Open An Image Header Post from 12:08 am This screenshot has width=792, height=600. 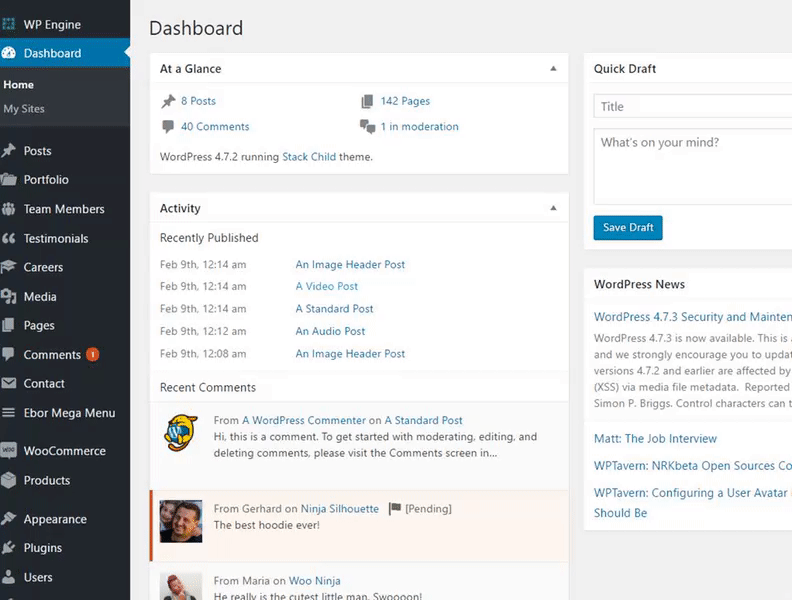point(350,354)
